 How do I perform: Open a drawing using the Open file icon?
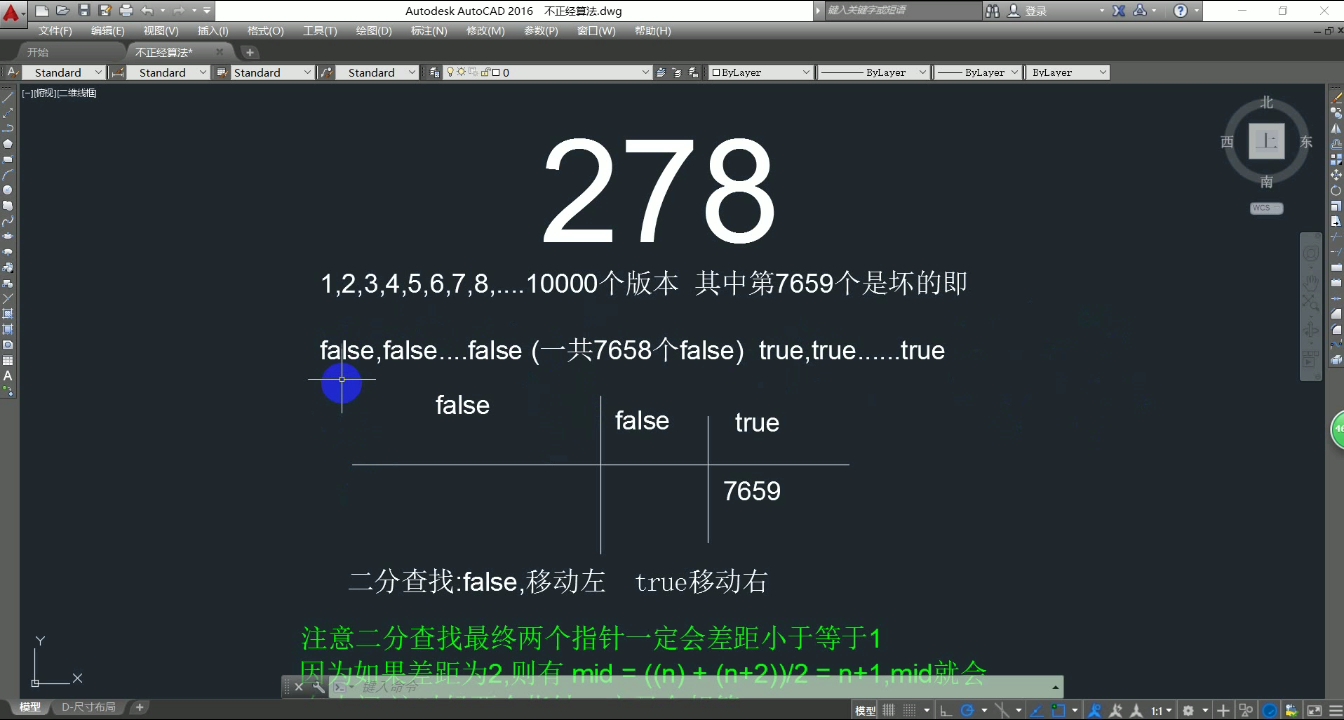click(x=62, y=10)
